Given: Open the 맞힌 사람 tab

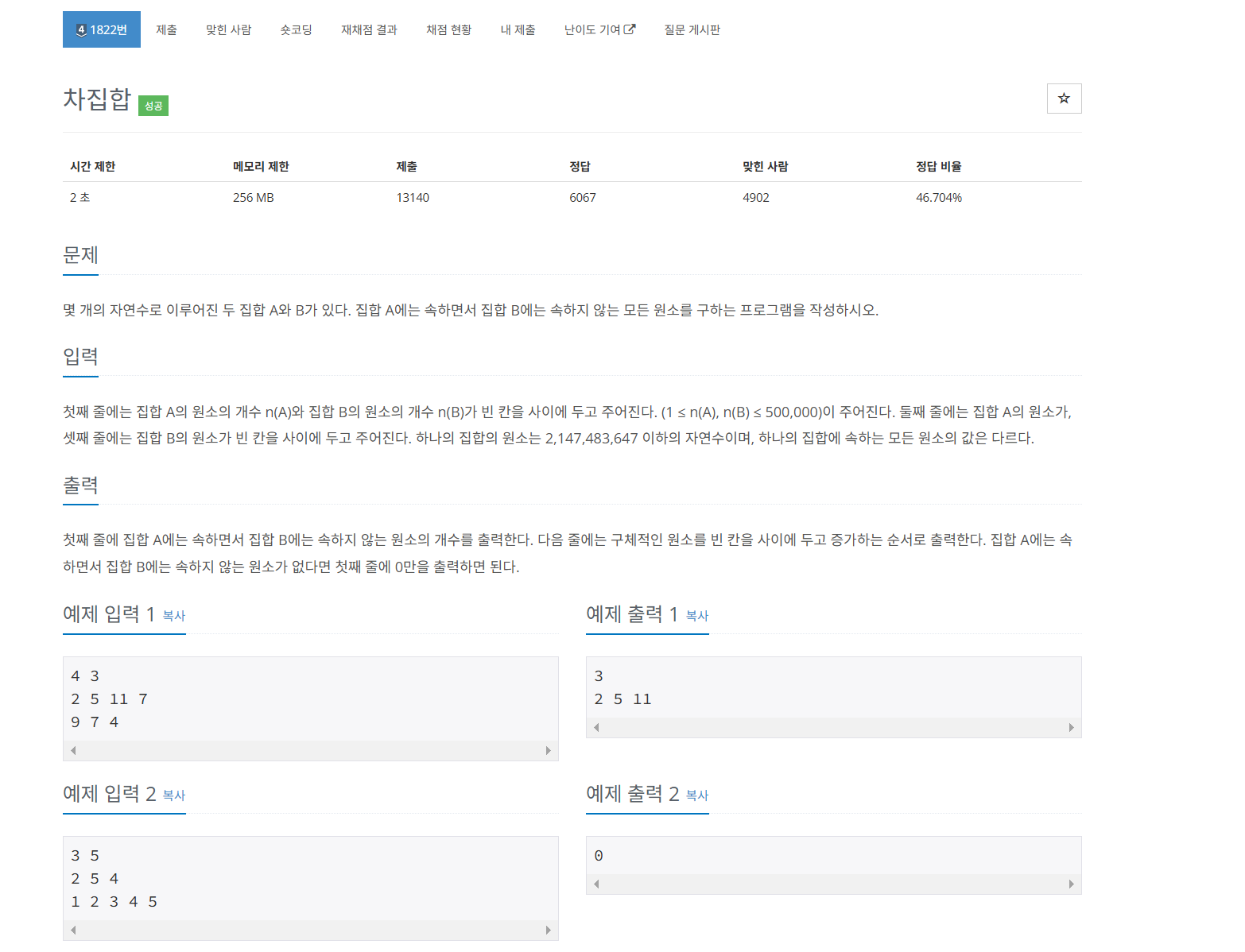Looking at the screenshot, I should point(228,29).
